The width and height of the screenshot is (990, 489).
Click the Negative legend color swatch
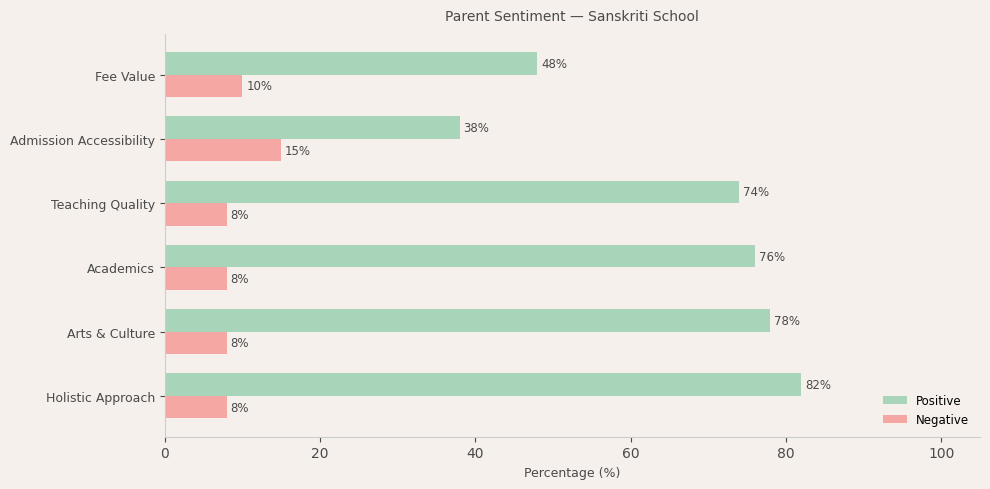[895, 420]
